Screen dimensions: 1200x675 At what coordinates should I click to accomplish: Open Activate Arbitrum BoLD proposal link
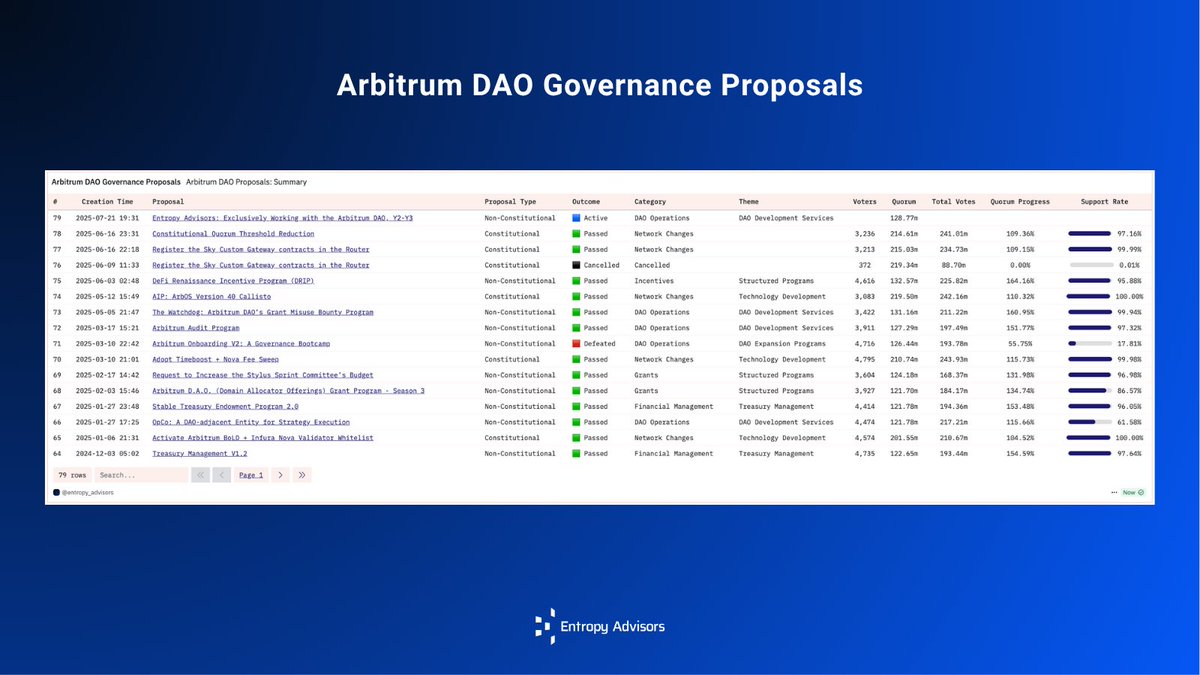[x=263, y=437]
